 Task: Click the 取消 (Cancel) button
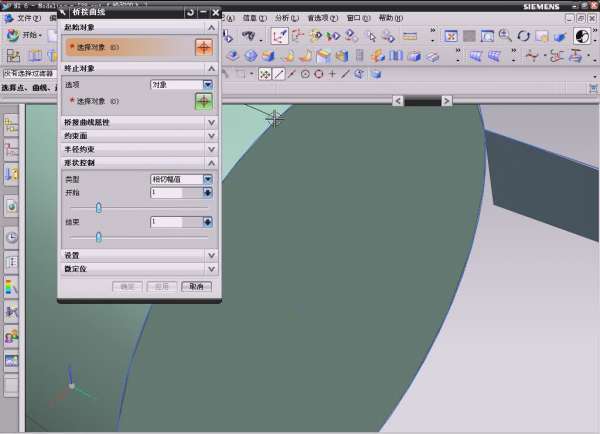click(x=196, y=286)
